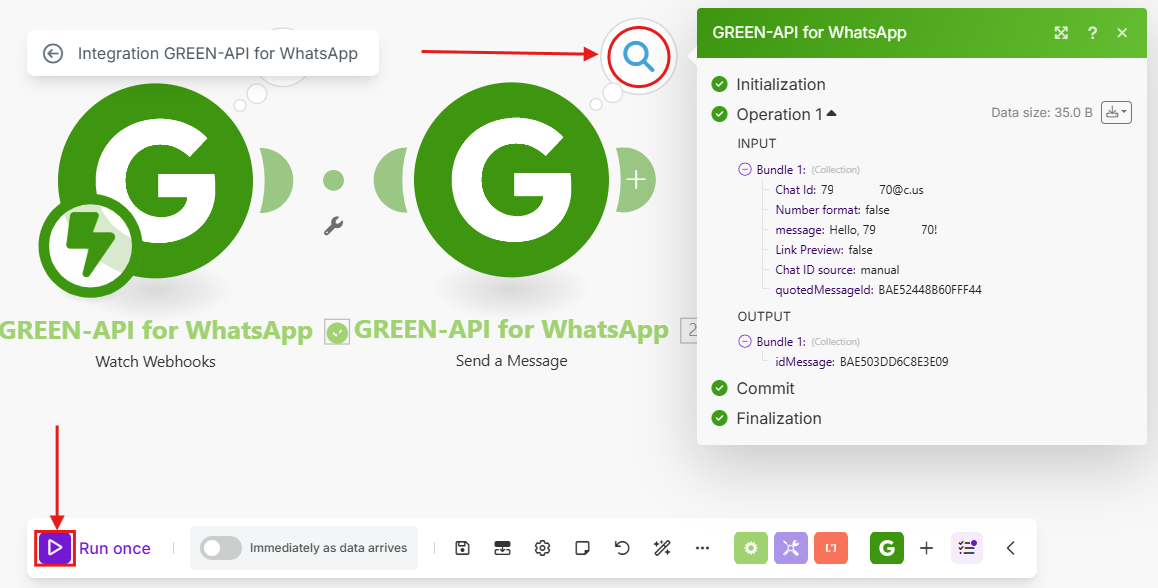The height and width of the screenshot is (588, 1158).
Task: Click the undo arrow in the toolbar
Action: (622, 548)
